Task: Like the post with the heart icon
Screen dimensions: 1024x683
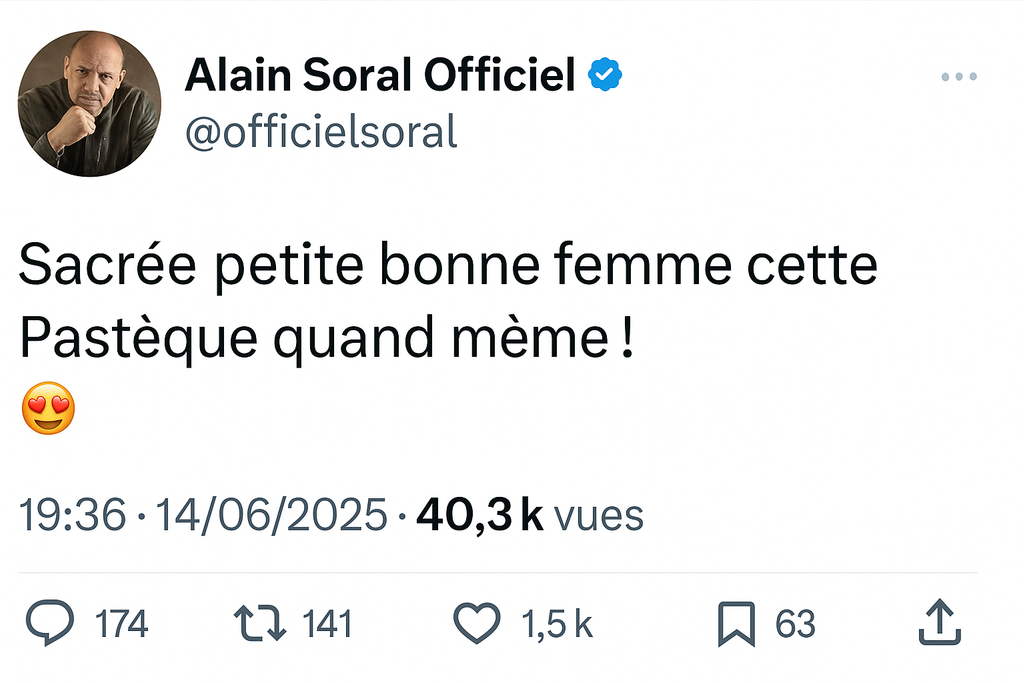Action: (x=477, y=624)
